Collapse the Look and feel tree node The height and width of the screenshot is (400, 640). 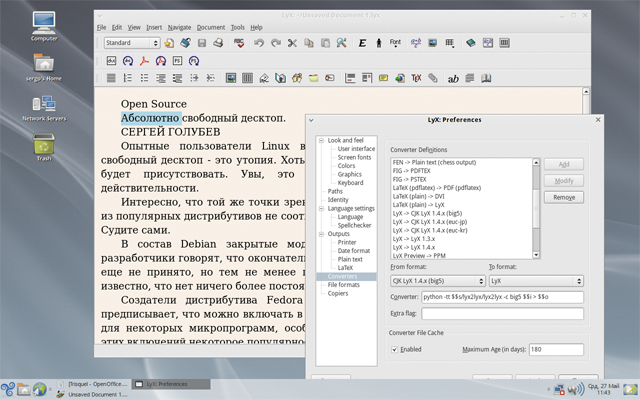click(x=321, y=140)
